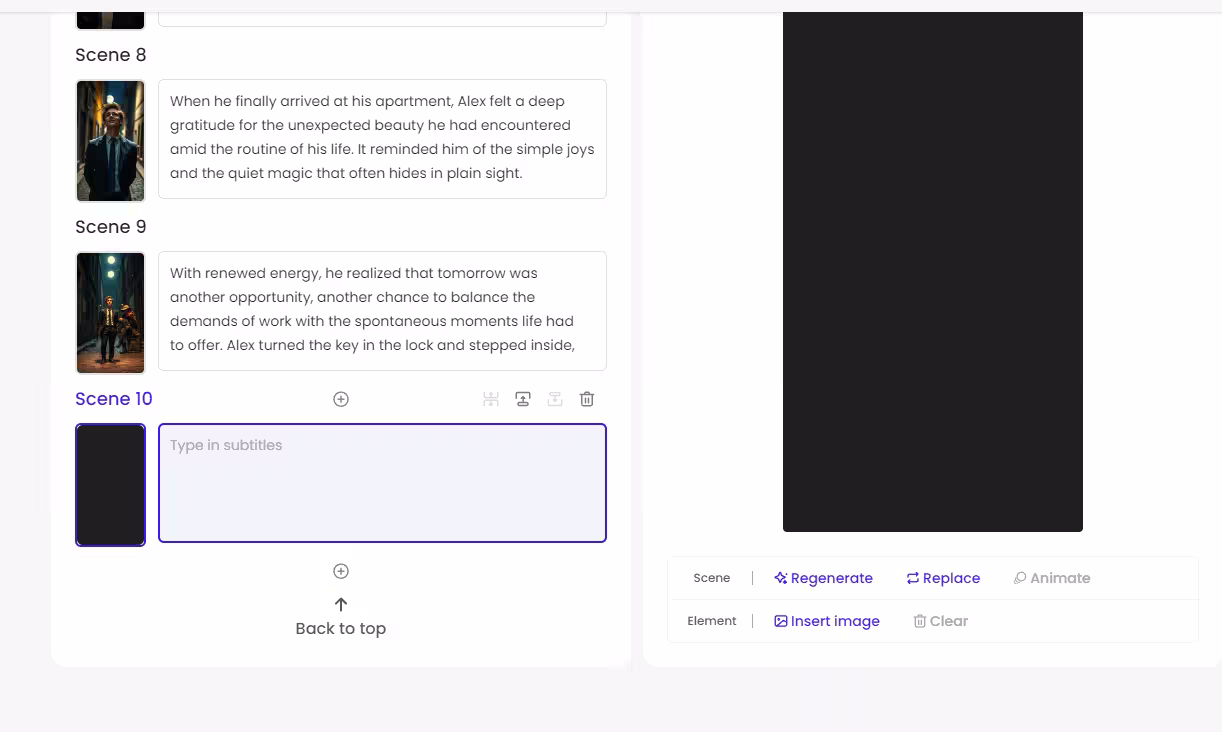
Task: Click the Back to top arrow
Action: pyautogui.click(x=341, y=604)
